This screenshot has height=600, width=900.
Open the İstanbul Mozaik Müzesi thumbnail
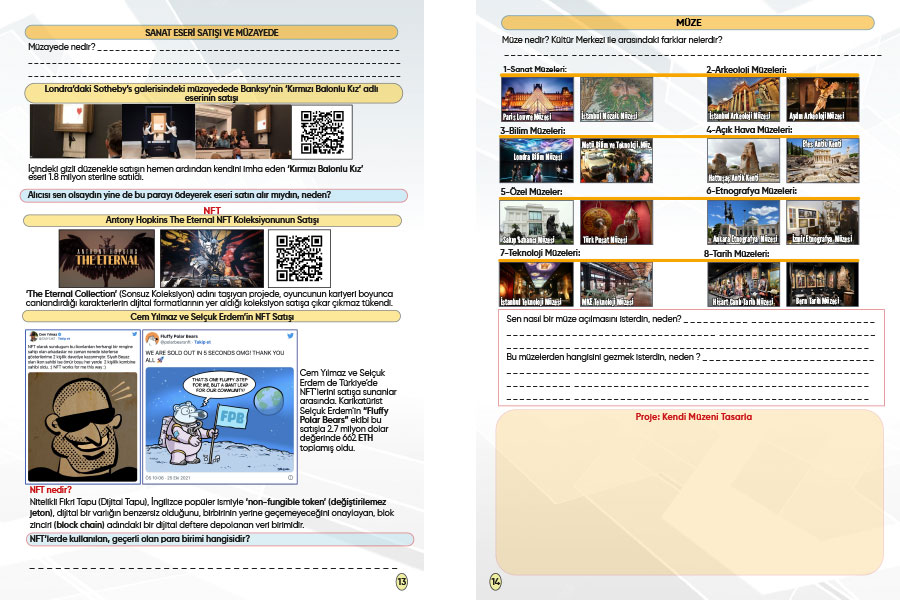[x=616, y=99]
